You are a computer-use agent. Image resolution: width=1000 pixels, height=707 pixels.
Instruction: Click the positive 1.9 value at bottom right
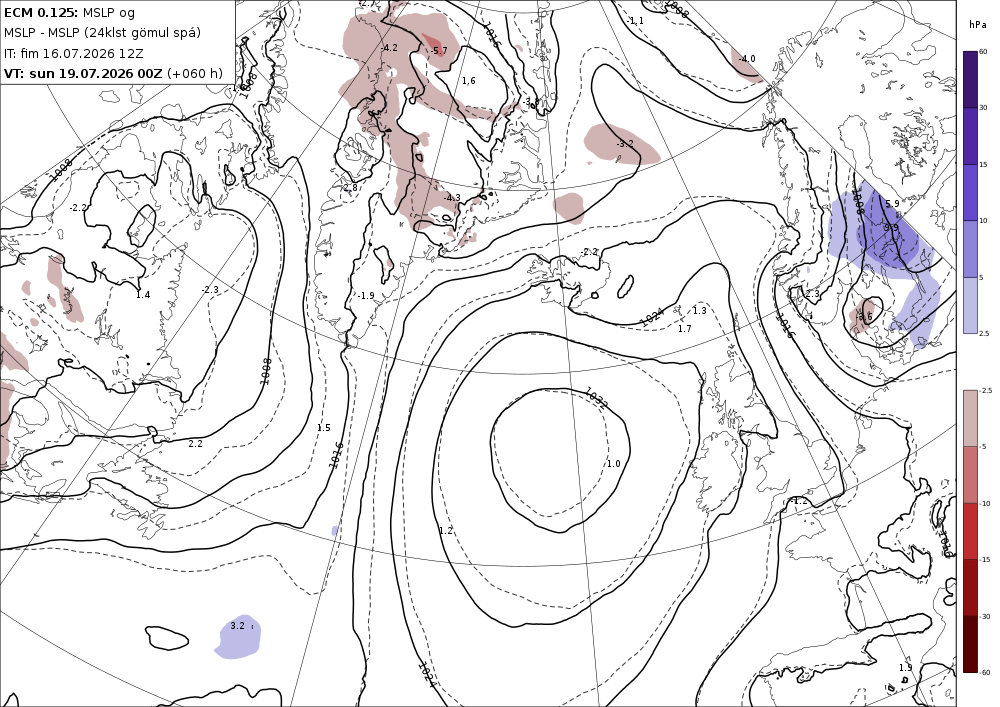906,667
